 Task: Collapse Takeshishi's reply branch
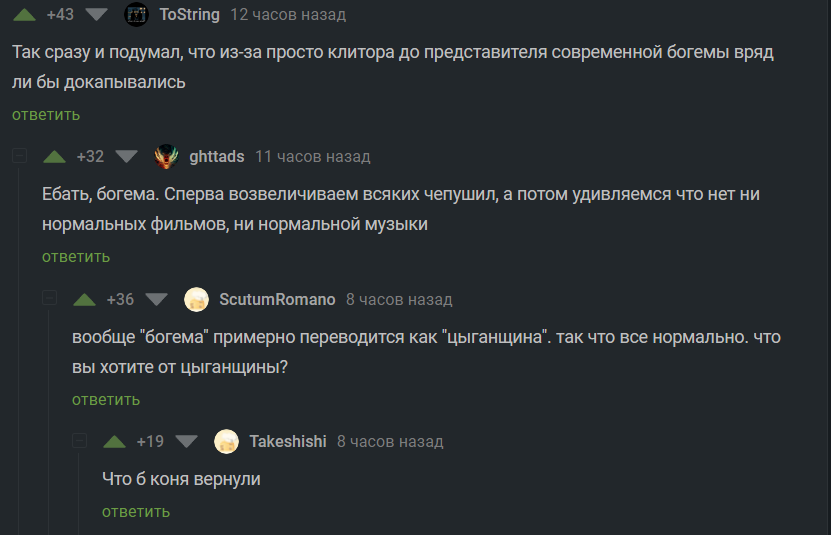pyautogui.click(x=80, y=442)
